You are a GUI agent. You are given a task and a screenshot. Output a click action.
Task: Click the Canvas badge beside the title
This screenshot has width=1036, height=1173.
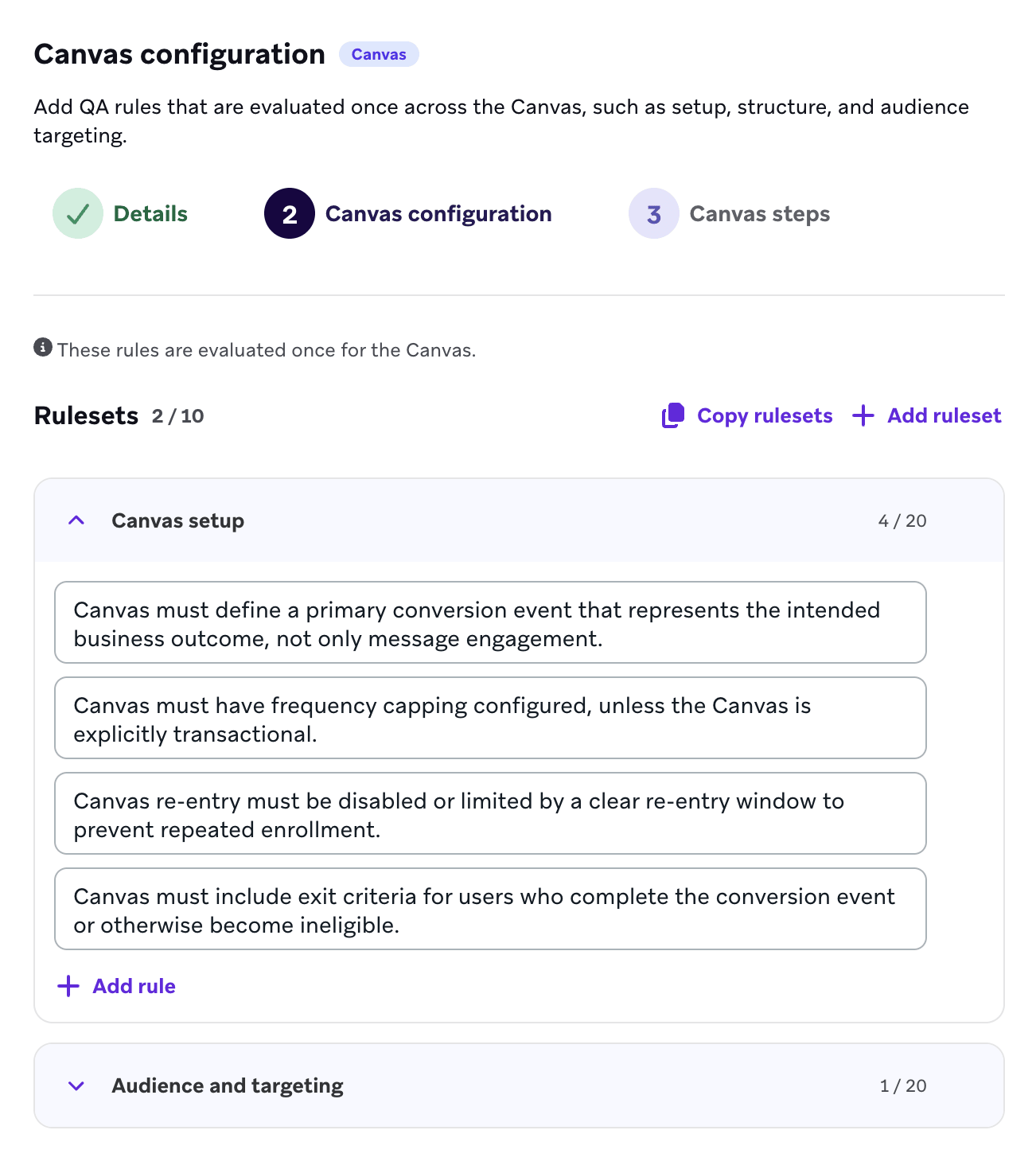379,54
